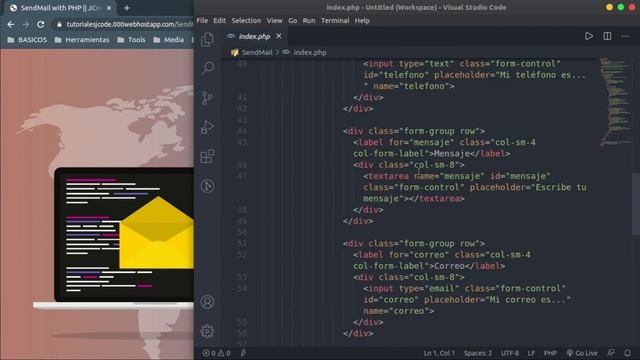This screenshot has width=640, height=360.
Task: Open notifications bell in status bar
Action: point(628,353)
